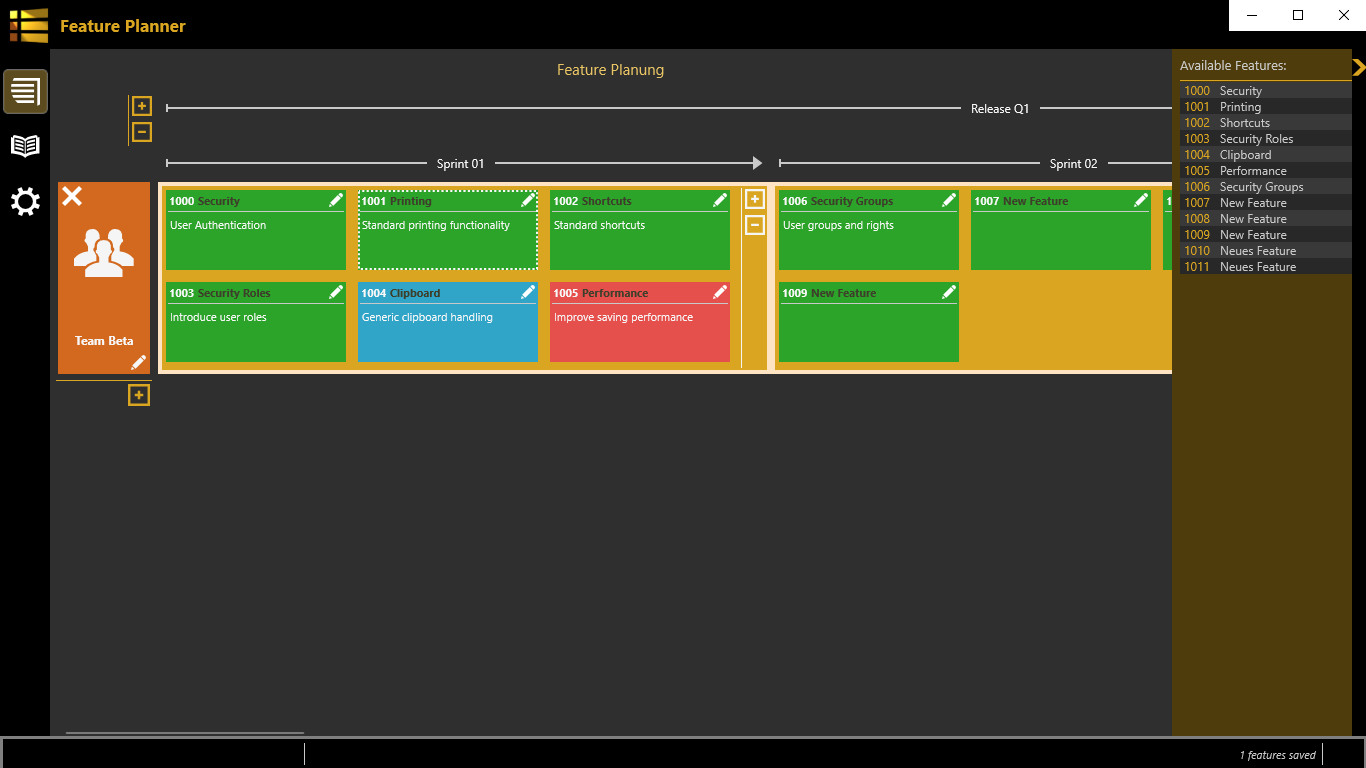Select 1007 New Feature in Available Features
The height and width of the screenshot is (768, 1366).
[x=1265, y=203]
